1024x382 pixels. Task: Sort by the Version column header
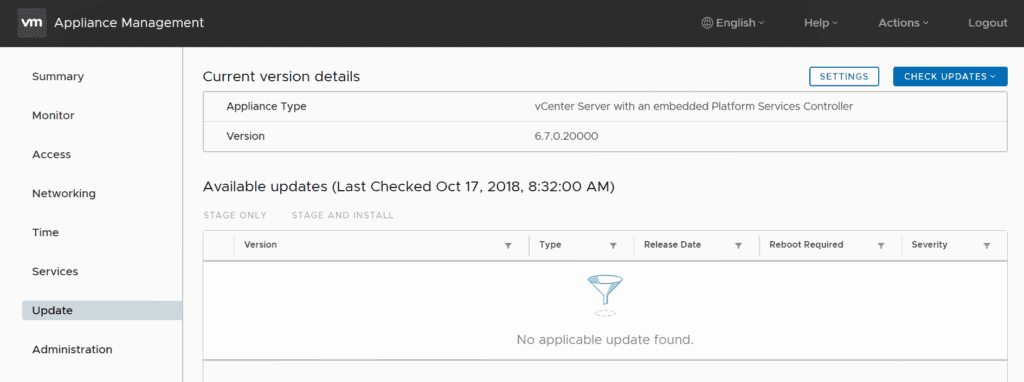pyautogui.click(x=261, y=245)
